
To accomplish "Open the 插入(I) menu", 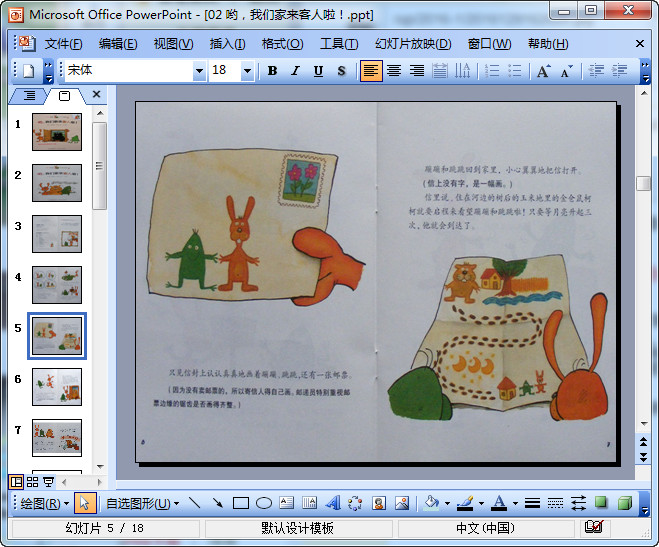I will (227, 44).
